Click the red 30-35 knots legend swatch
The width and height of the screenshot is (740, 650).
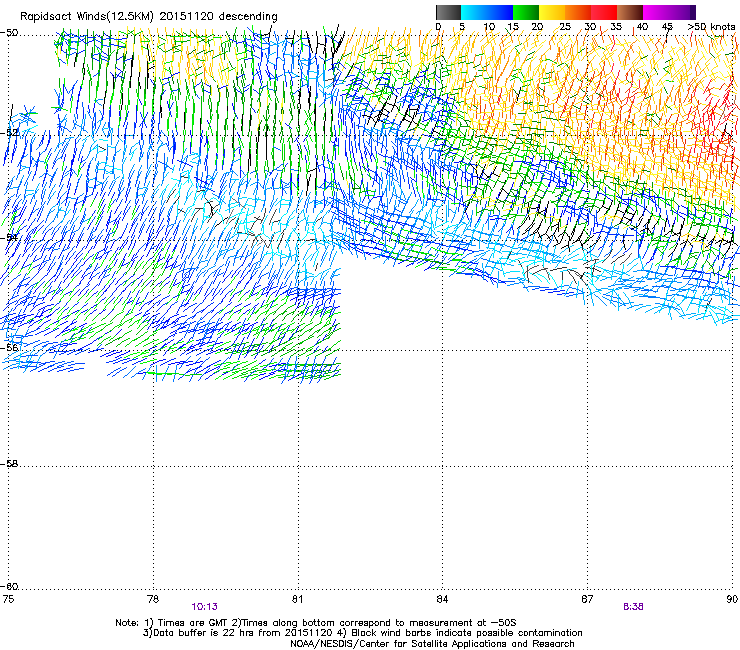[x=604, y=12]
